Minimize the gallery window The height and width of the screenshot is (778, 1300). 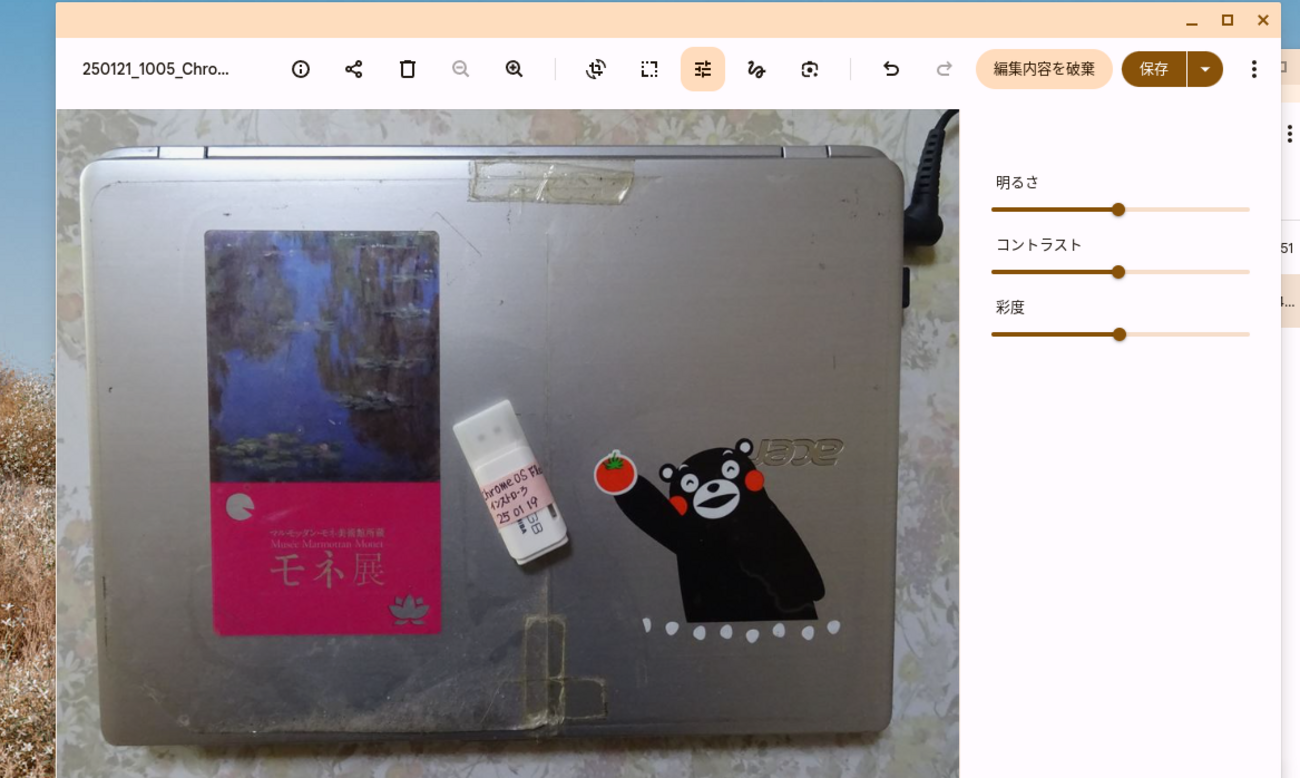click(x=1192, y=20)
